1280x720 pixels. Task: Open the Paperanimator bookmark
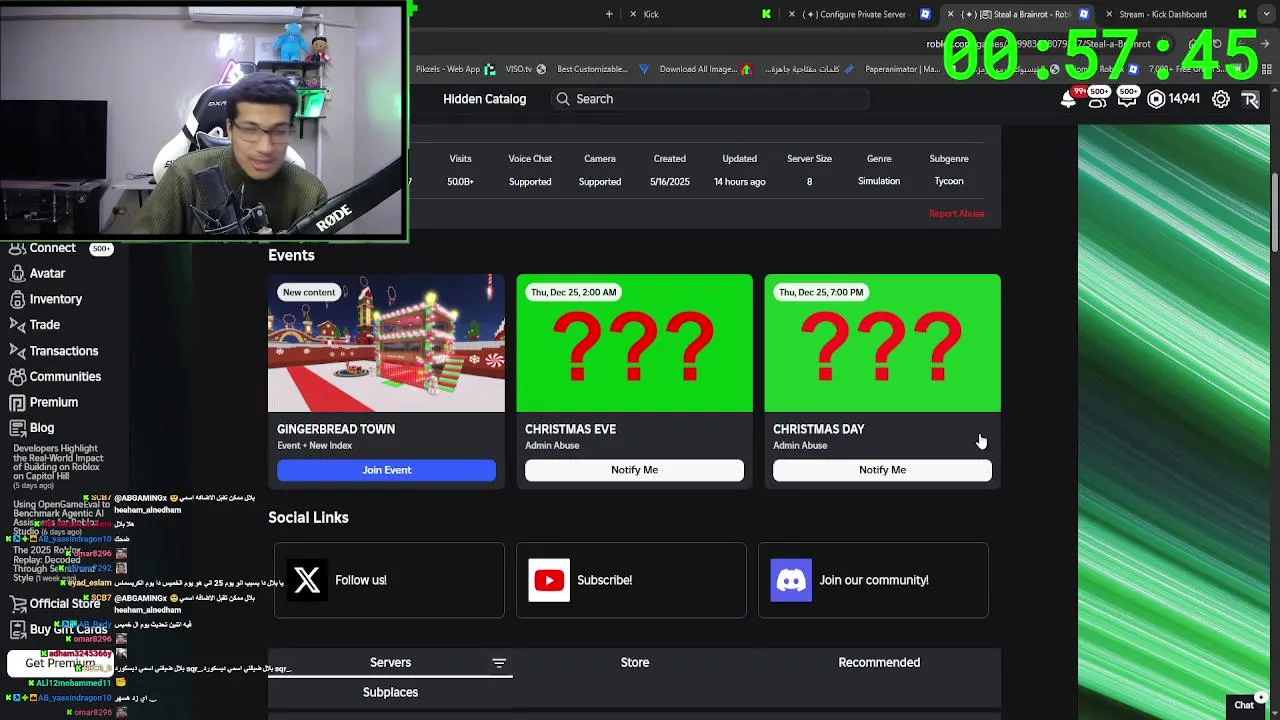902,69
